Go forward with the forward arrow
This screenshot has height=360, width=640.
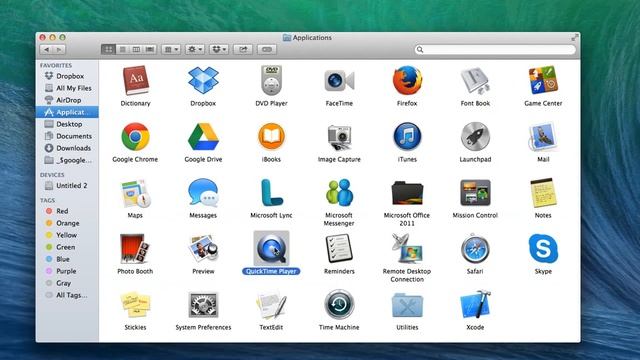pos(59,49)
